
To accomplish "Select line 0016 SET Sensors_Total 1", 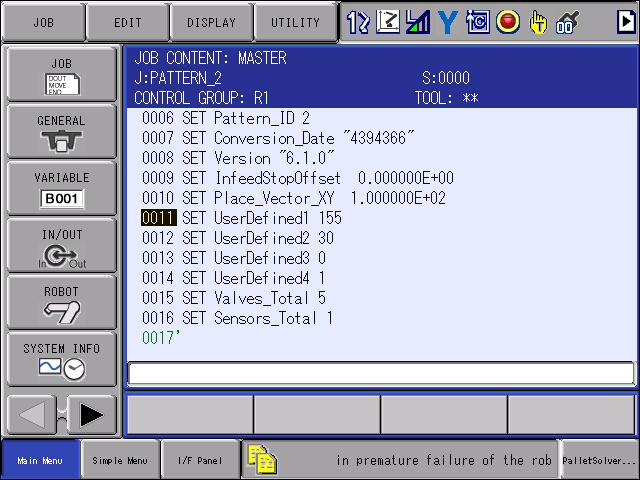I will point(237,318).
